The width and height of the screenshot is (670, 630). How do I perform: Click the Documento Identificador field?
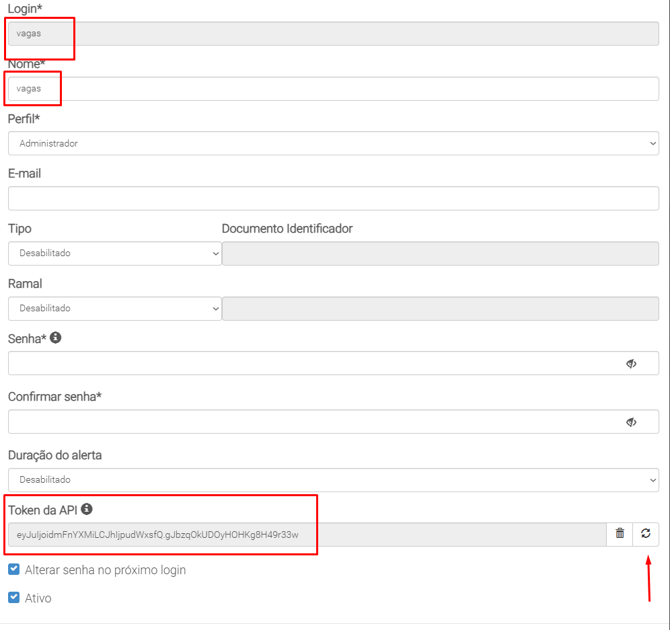pyautogui.click(x=440, y=253)
